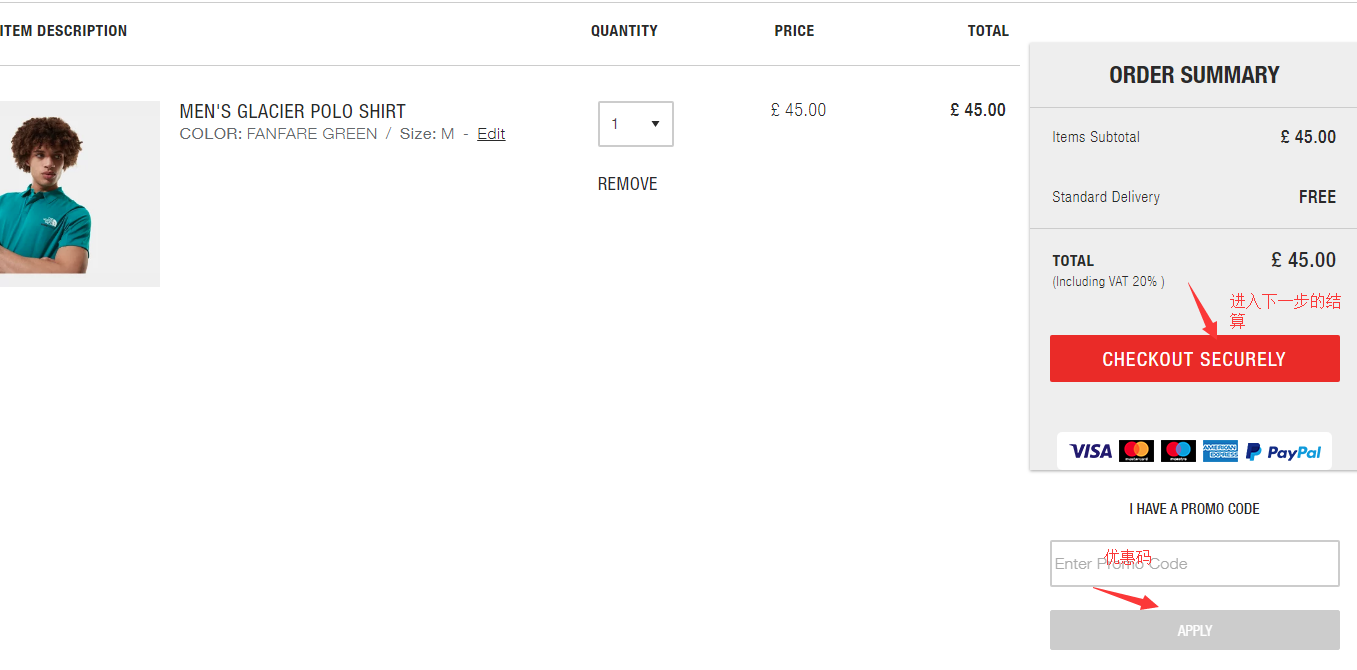Image resolution: width=1357 pixels, height=670 pixels.
Task: Click the Quantity column header
Action: 624,31
